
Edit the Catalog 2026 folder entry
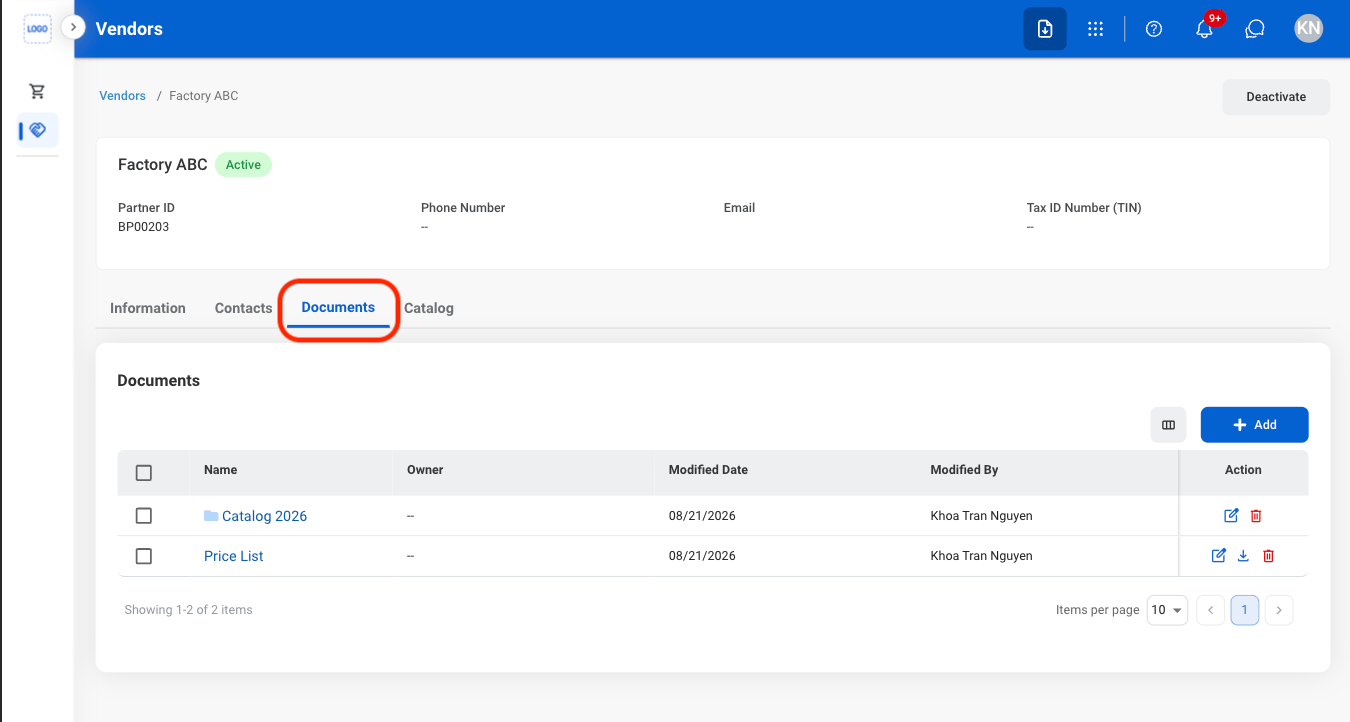pos(1231,516)
